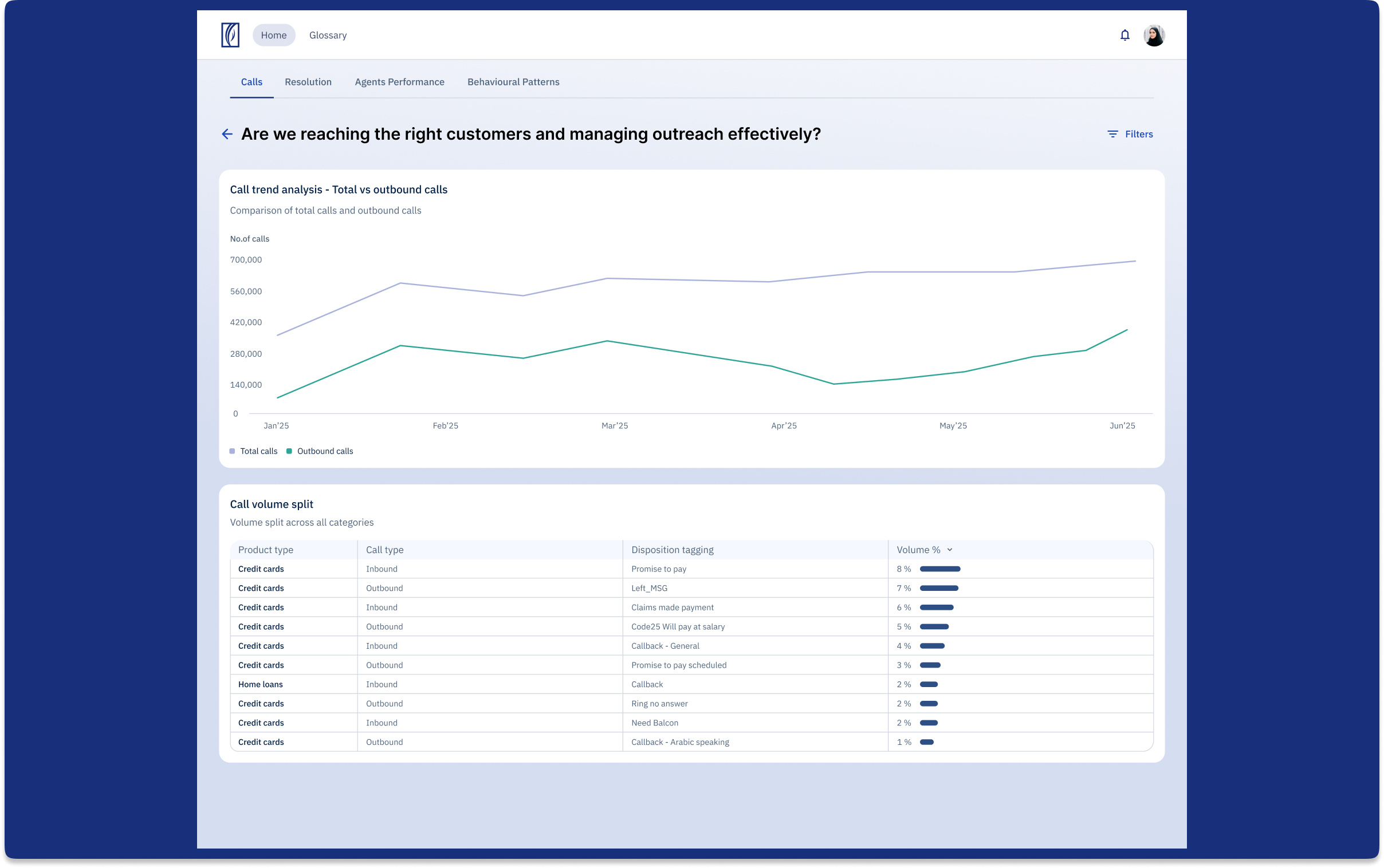The width and height of the screenshot is (1384, 868).
Task: Open the user profile avatar
Action: [1154, 35]
